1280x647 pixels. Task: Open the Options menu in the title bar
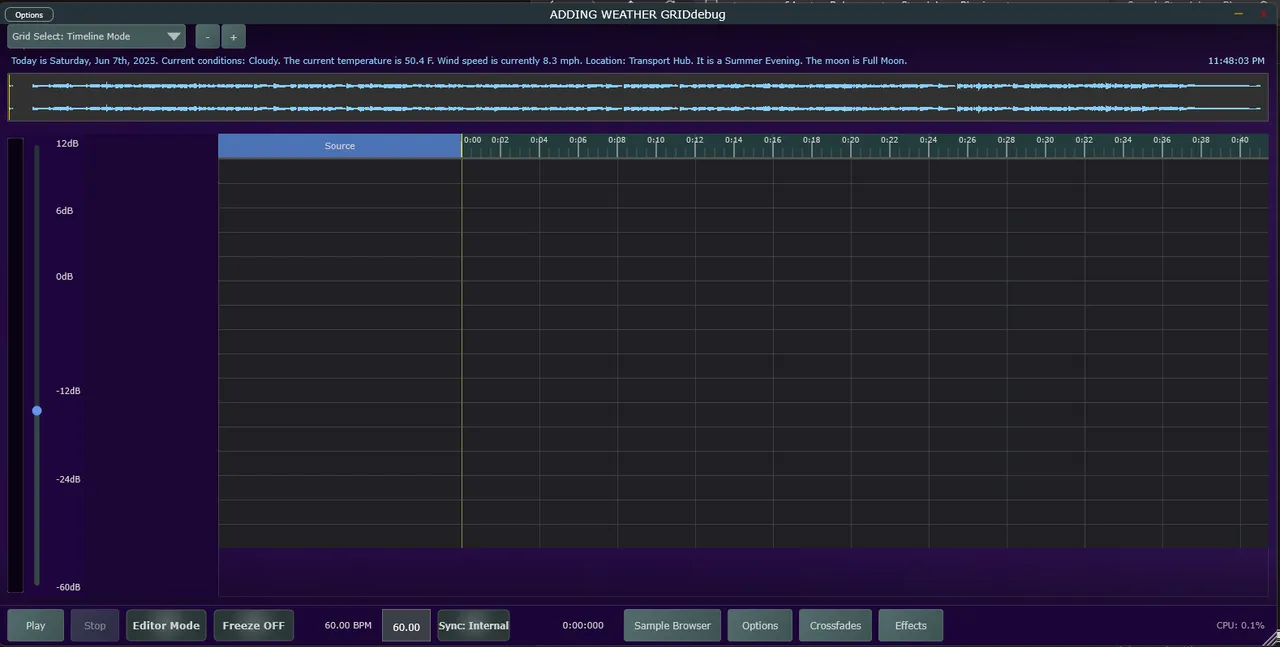pos(29,15)
